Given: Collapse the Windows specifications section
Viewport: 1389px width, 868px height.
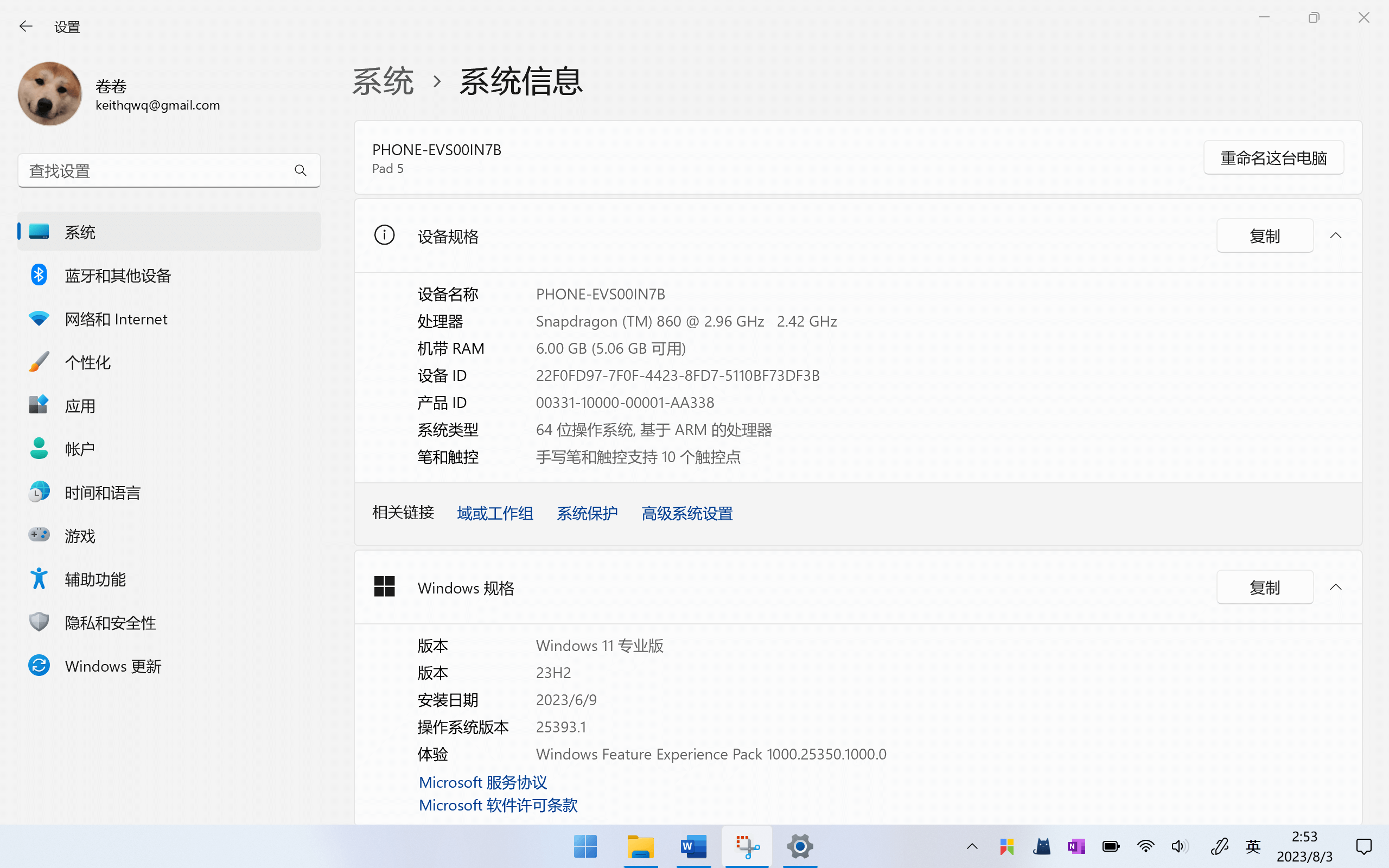Looking at the screenshot, I should click(1336, 586).
